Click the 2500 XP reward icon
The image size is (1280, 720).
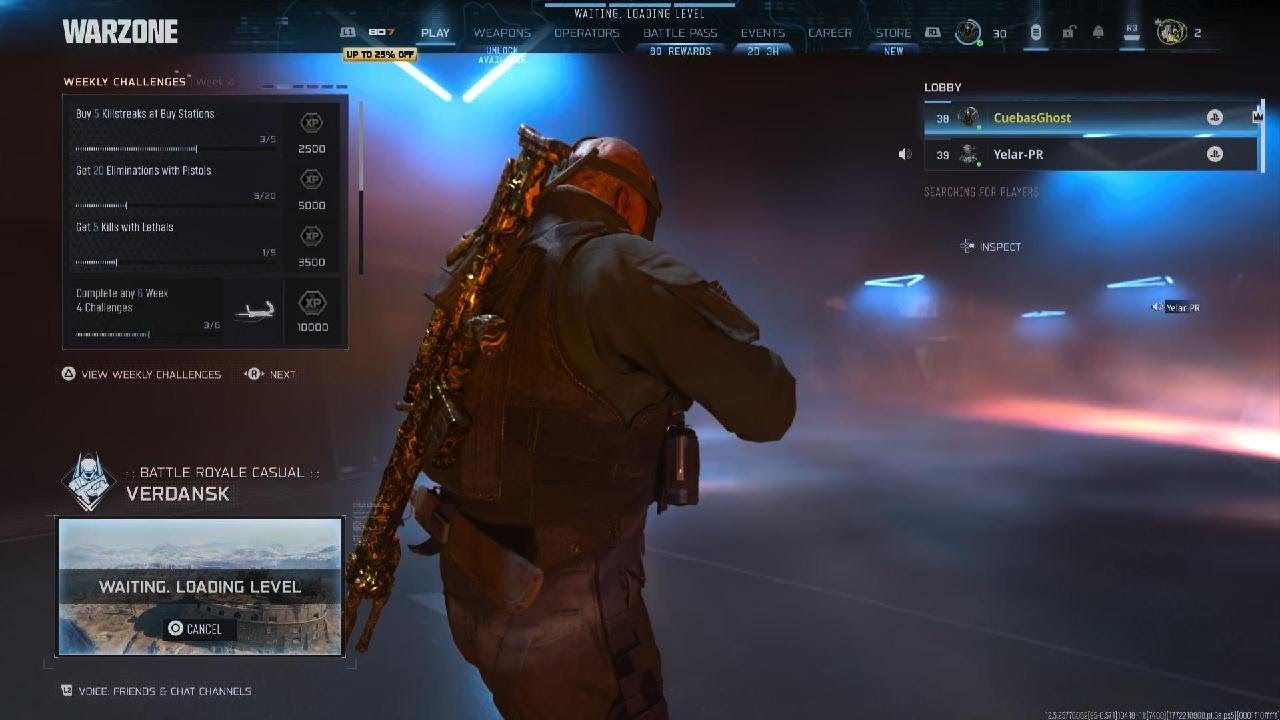312,122
